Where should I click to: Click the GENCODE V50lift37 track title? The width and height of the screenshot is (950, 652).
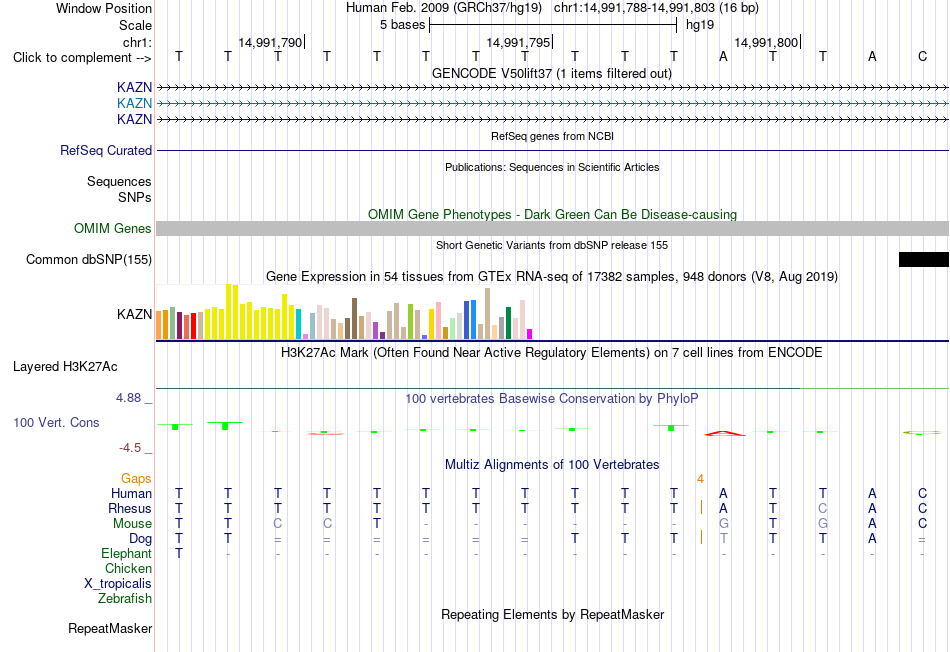tap(552, 73)
